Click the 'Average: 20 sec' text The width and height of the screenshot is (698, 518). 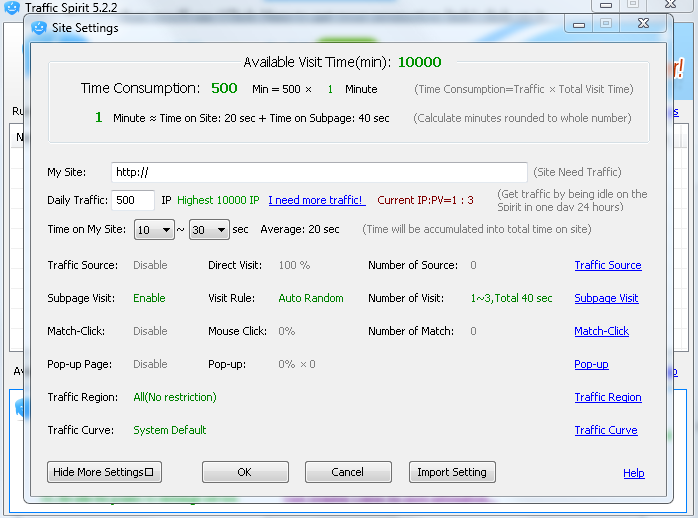point(300,229)
